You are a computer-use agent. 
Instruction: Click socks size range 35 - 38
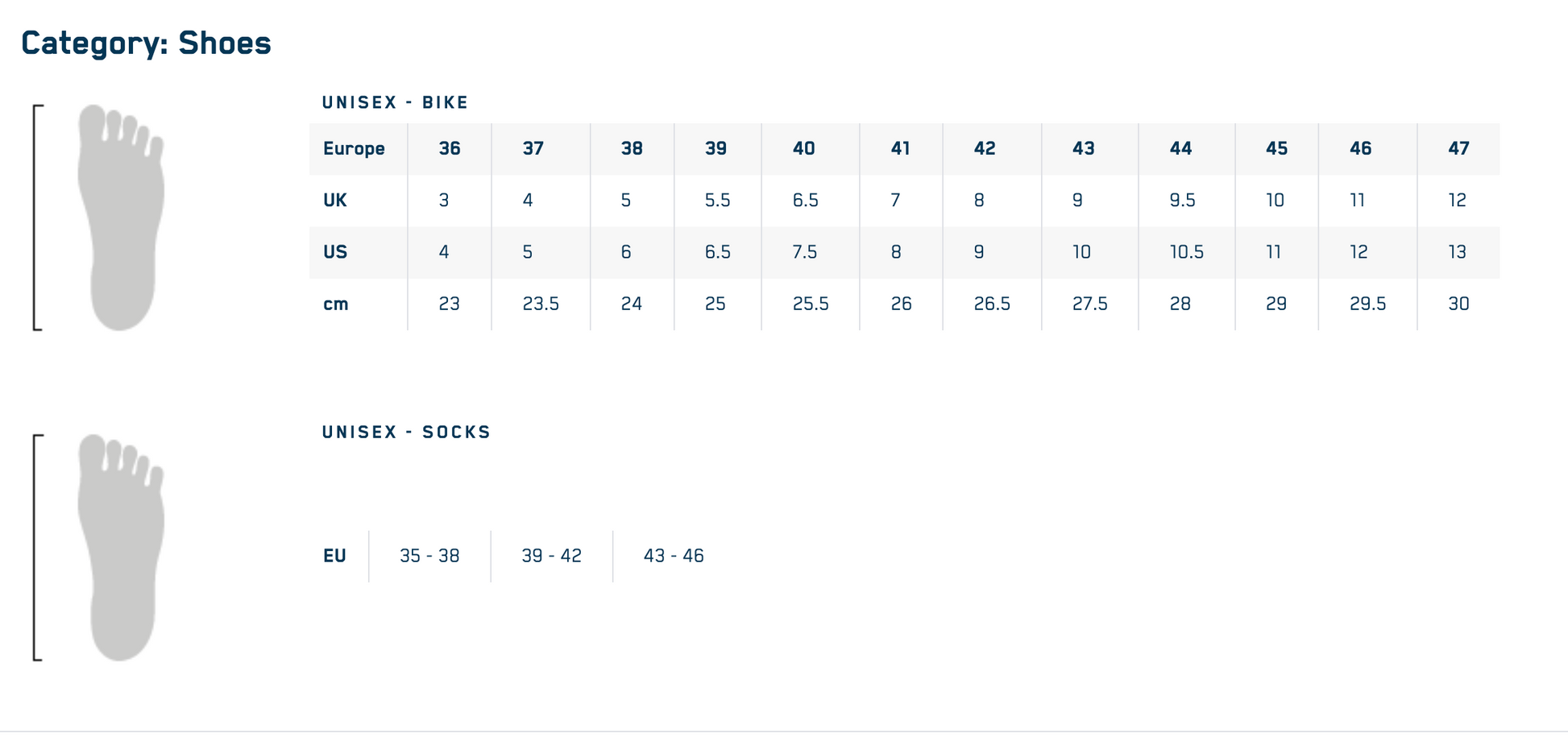(x=429, y=557)
